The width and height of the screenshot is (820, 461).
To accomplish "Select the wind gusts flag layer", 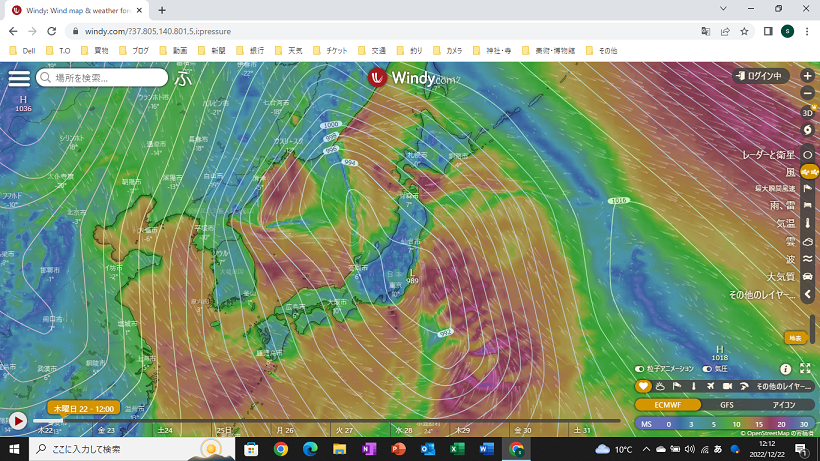I will coord(807,188).
